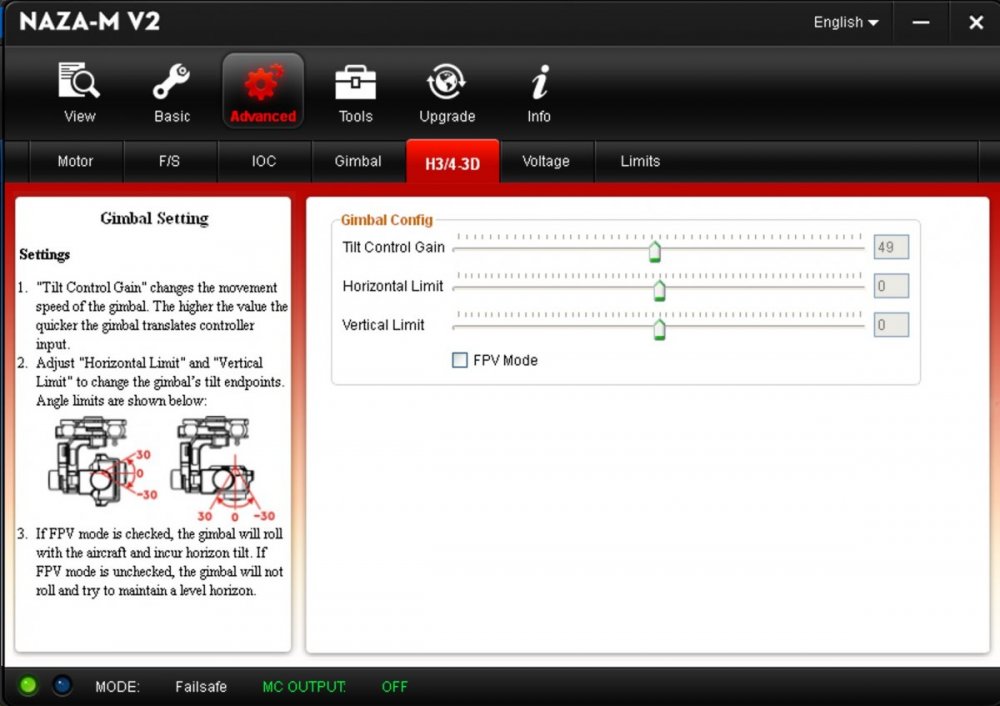The height and width of the screenshot is (706, 1000).
Task: Click the Vertical Limit value field
Action: click(891, 325)
